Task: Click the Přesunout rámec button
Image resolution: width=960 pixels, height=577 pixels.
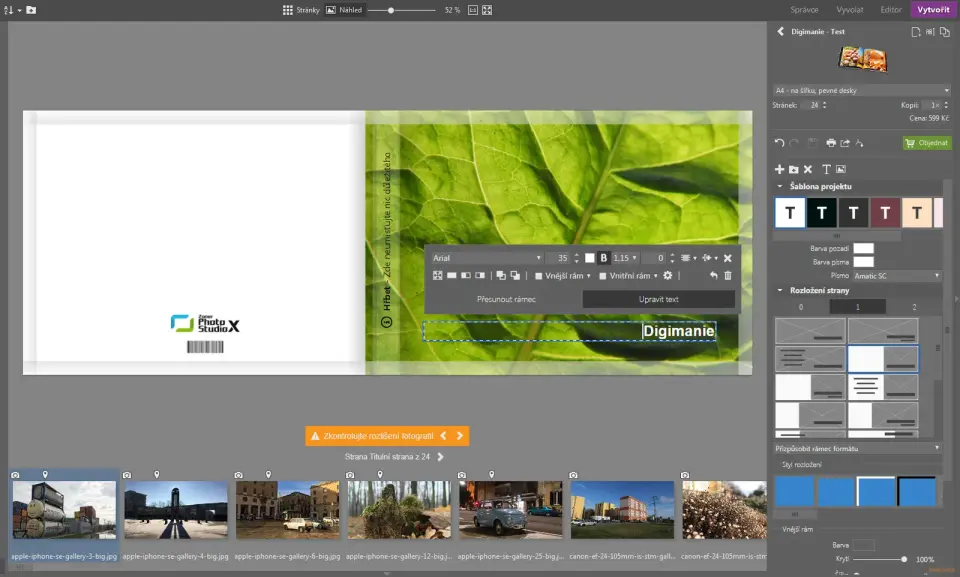Action: coord(505,299)
